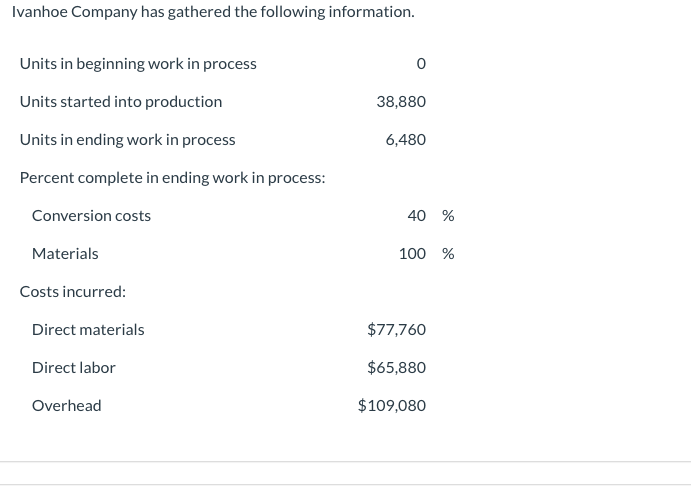691x486 pixels.
Task: Select the 'Materials' row label
Action: point(65,254)
